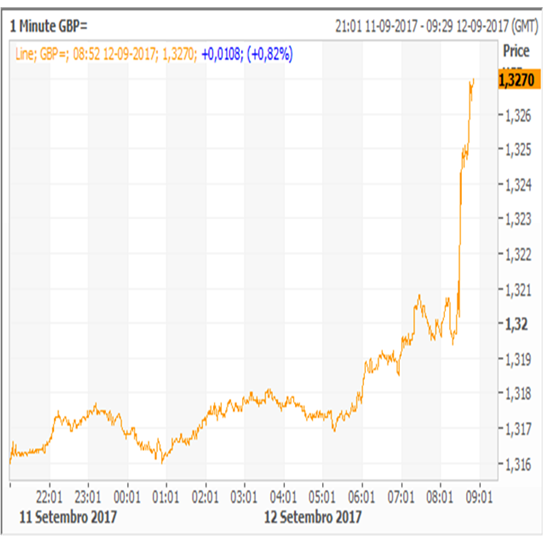Click the 1,323 price axis label
This screenshot has height=544, width=544.
(518, 219)
